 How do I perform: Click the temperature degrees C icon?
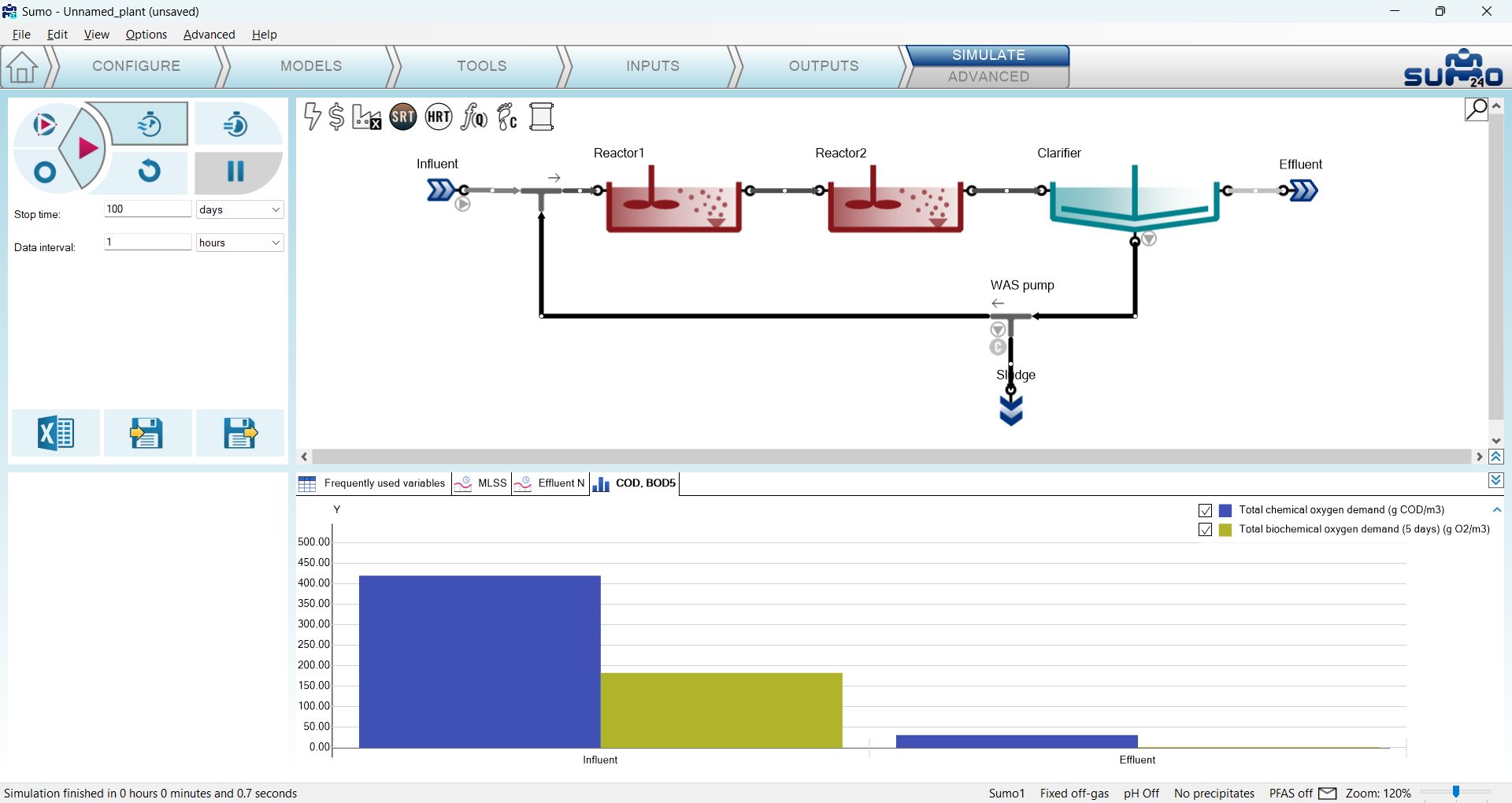tap(507, 117)
